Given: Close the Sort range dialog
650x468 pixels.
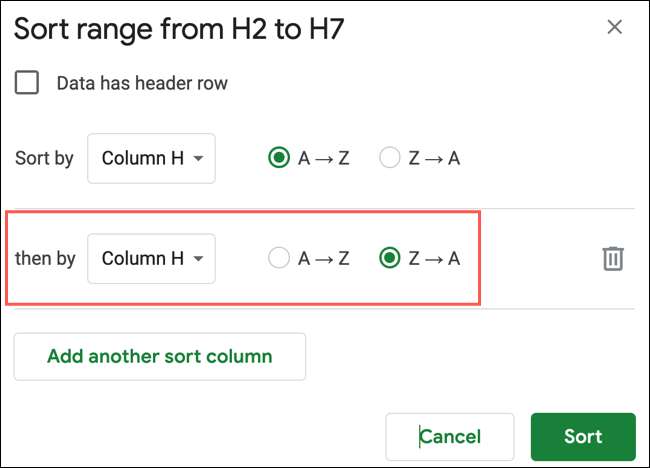Looking at the screenshot, I should (615, 27).
